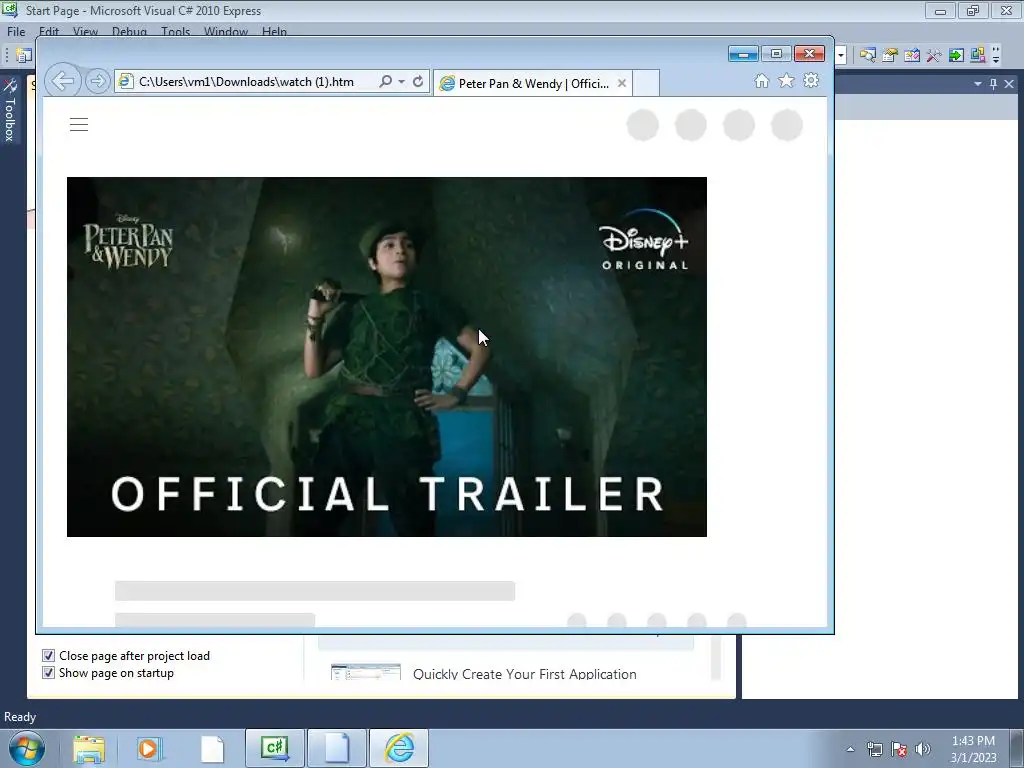Open Quickly Create Your First Application link
The image size is (1024, 768).
pos(524,674)
